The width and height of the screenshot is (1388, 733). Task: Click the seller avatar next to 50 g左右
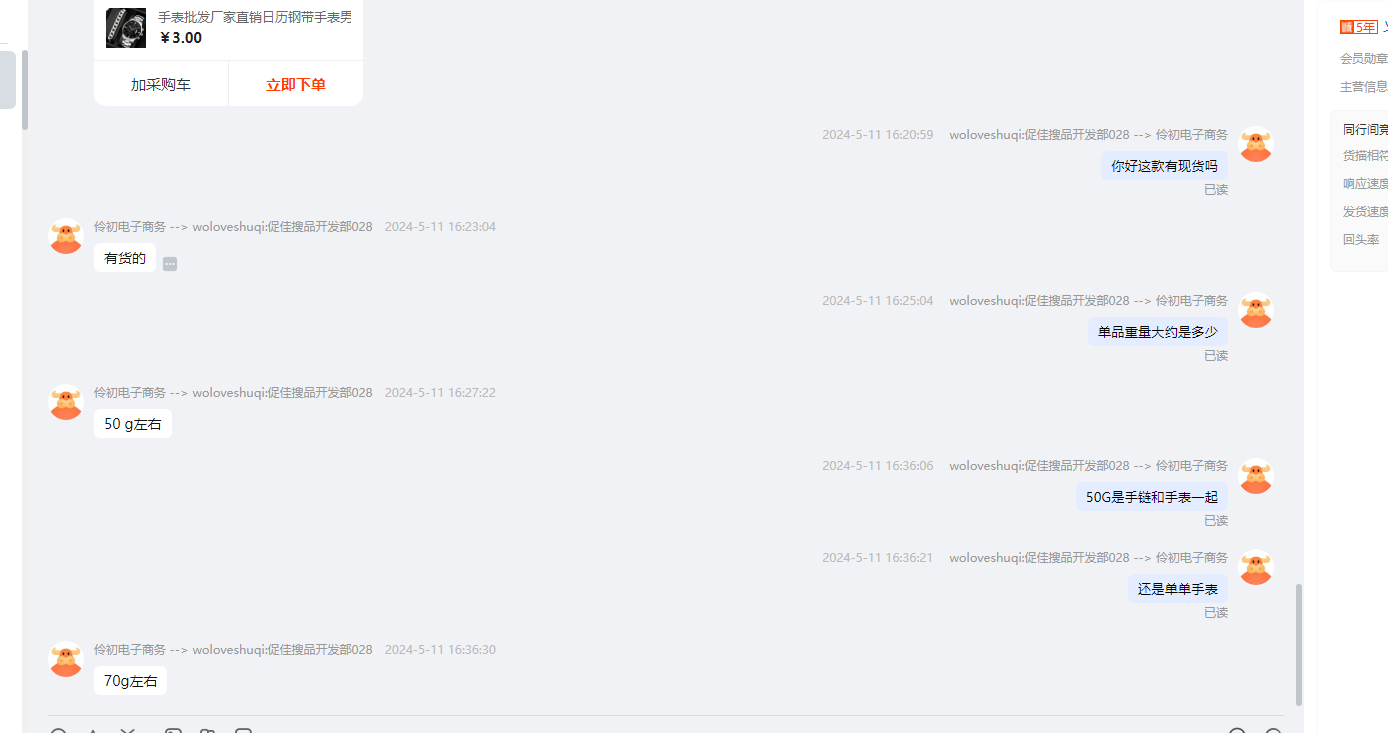pos(66,402)
